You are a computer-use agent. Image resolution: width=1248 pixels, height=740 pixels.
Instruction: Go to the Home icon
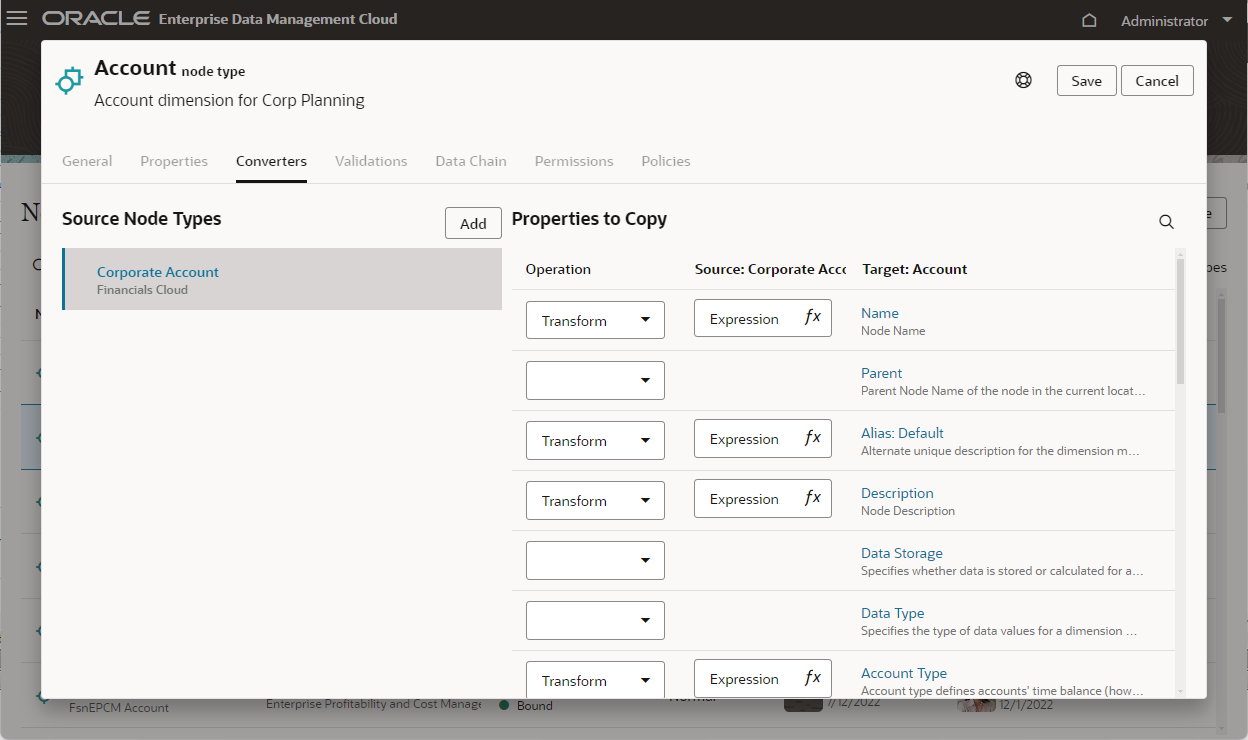click(1090, 20)
